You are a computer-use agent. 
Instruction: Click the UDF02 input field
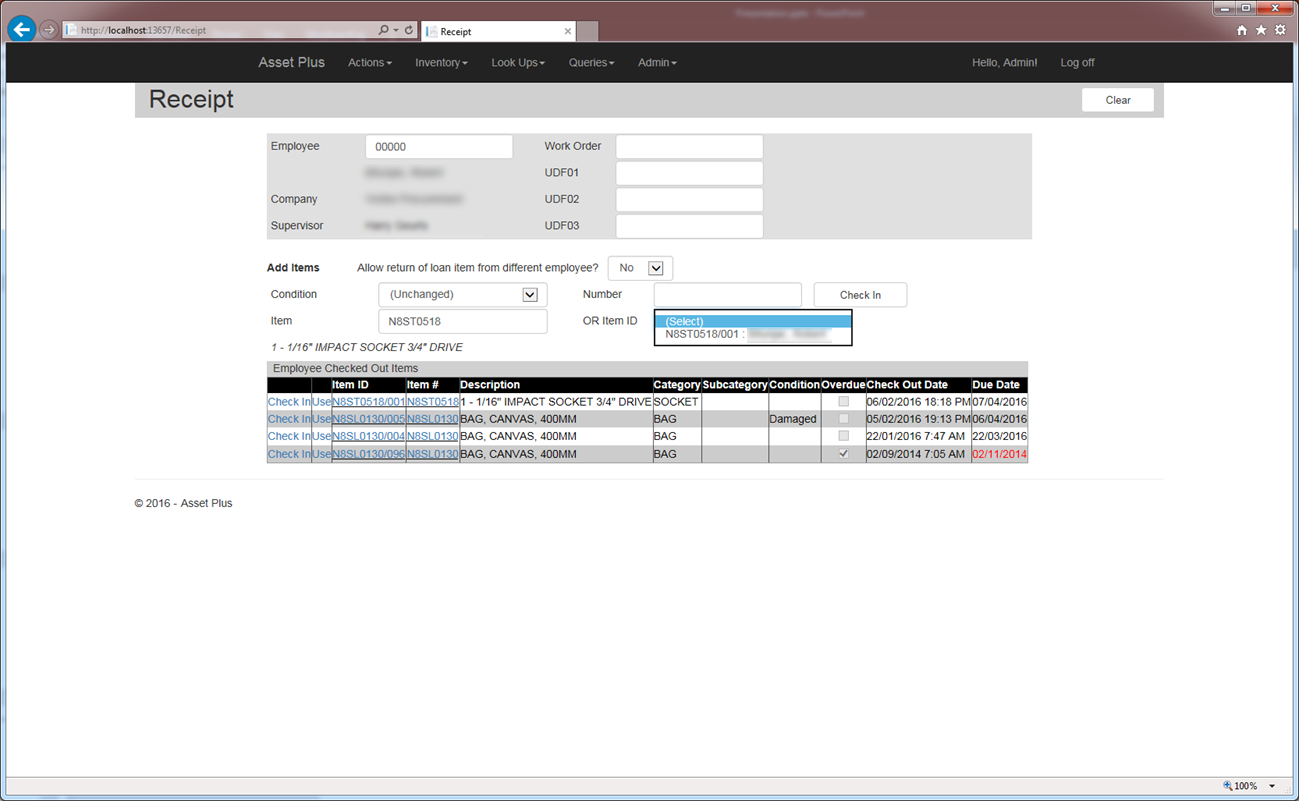pos(689,199)
